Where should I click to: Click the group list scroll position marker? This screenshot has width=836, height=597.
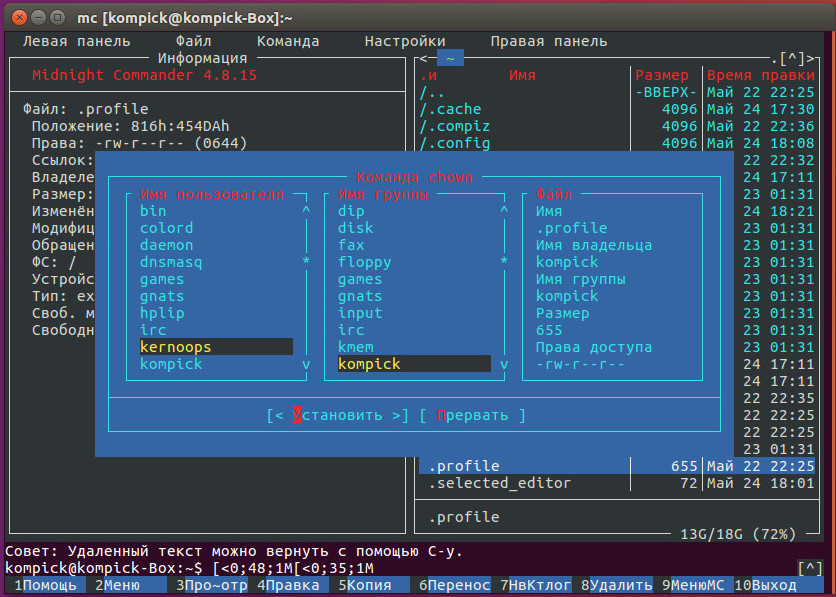[x=504, y=261]
